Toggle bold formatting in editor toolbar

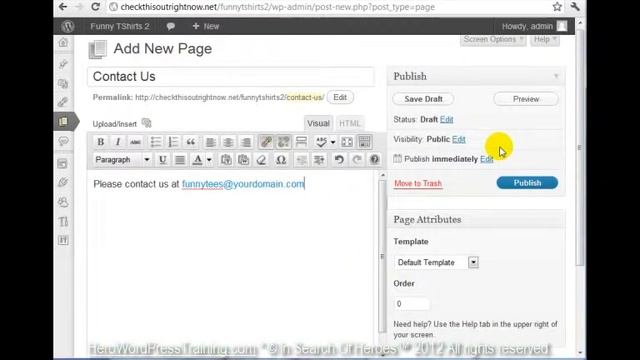point(100,142)
